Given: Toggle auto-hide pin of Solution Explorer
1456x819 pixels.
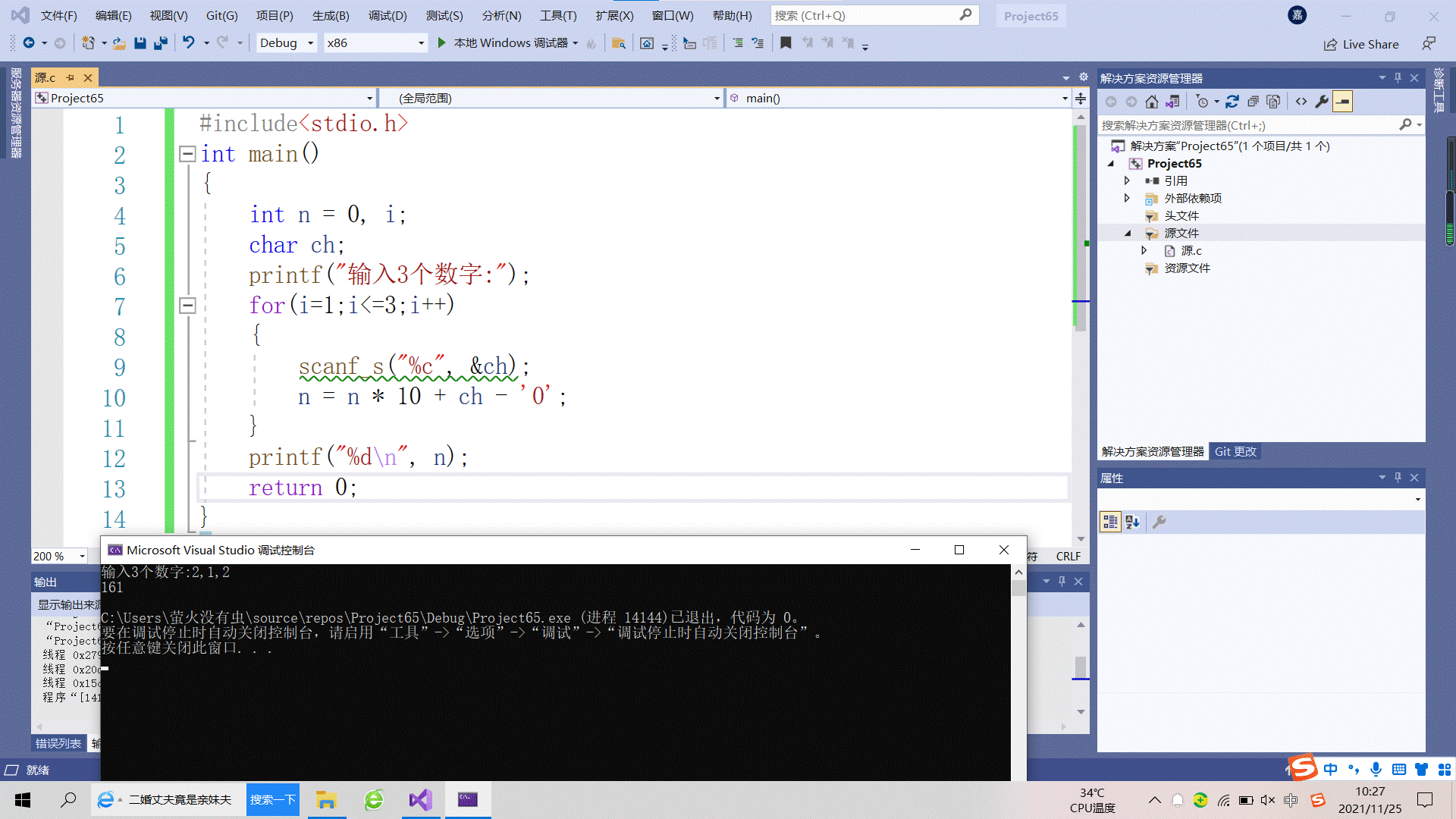Looking at the screenshot, I should click(1398, 78).
